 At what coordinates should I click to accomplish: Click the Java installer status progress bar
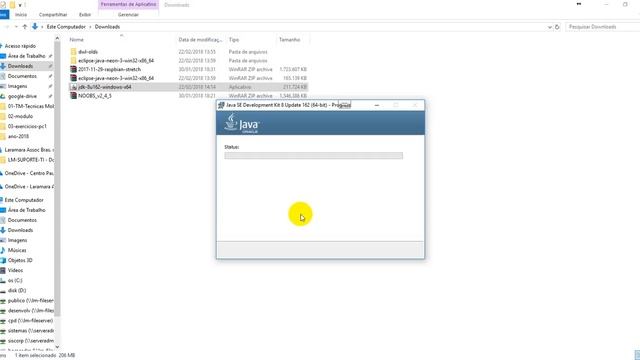(x=313, y=156)
